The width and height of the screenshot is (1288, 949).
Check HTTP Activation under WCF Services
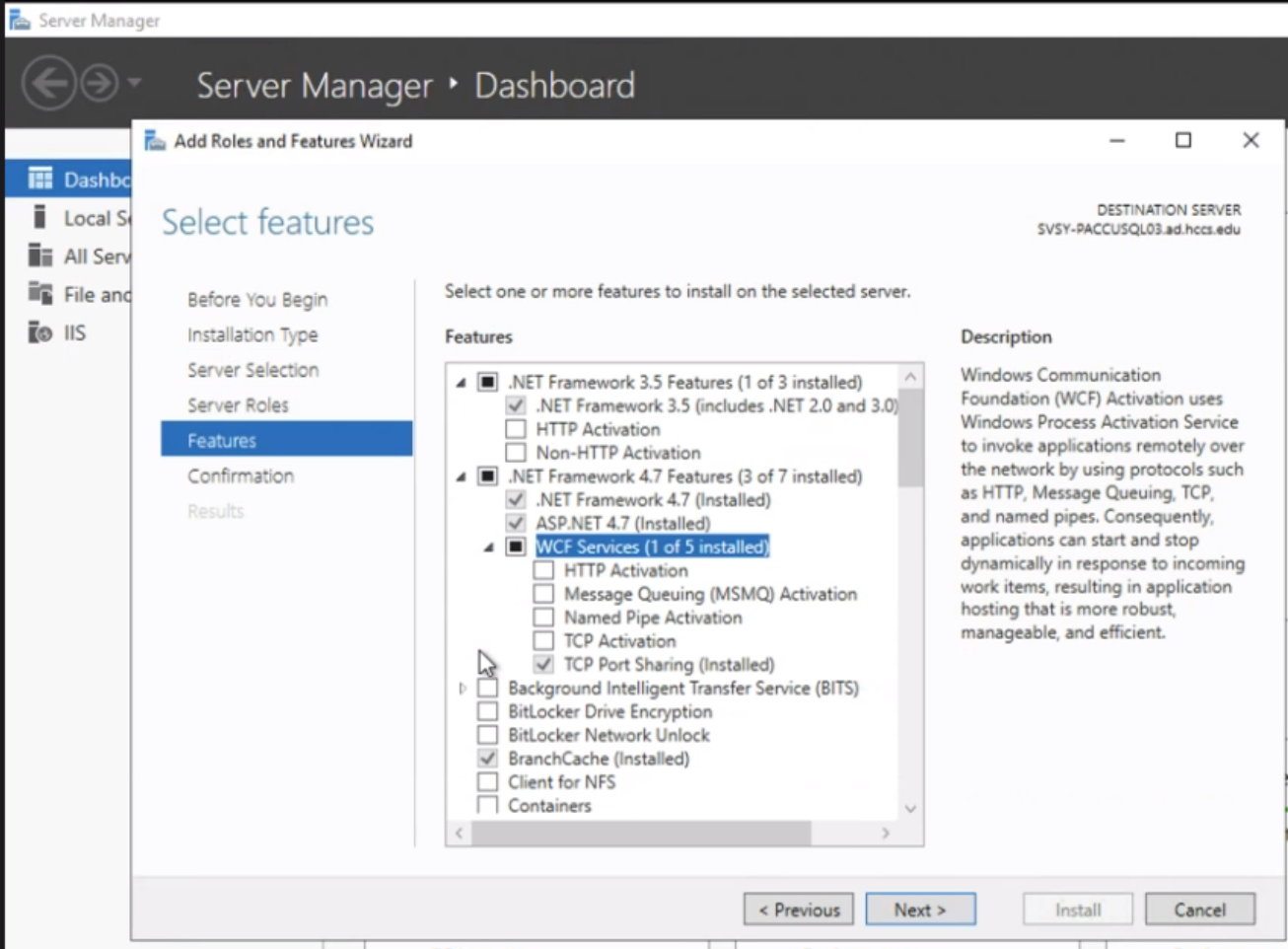[543, 570]
